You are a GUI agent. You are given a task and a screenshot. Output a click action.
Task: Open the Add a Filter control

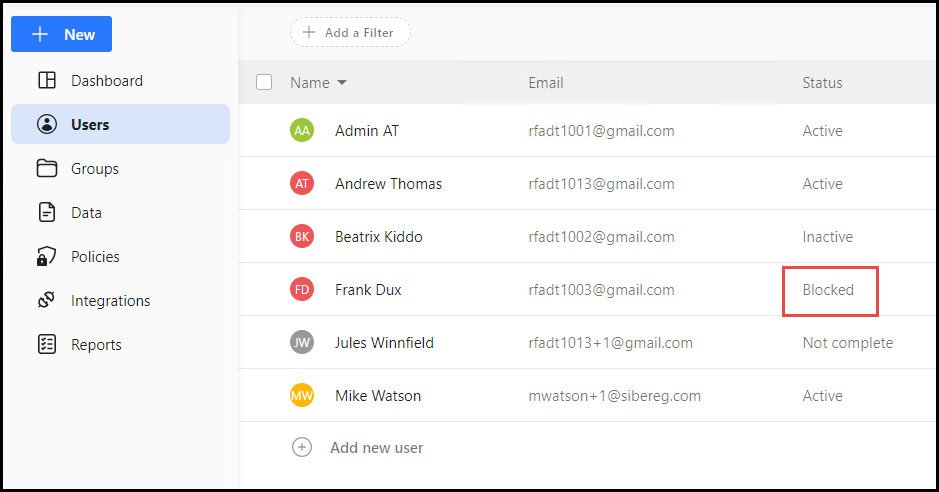tap(350, 33)
